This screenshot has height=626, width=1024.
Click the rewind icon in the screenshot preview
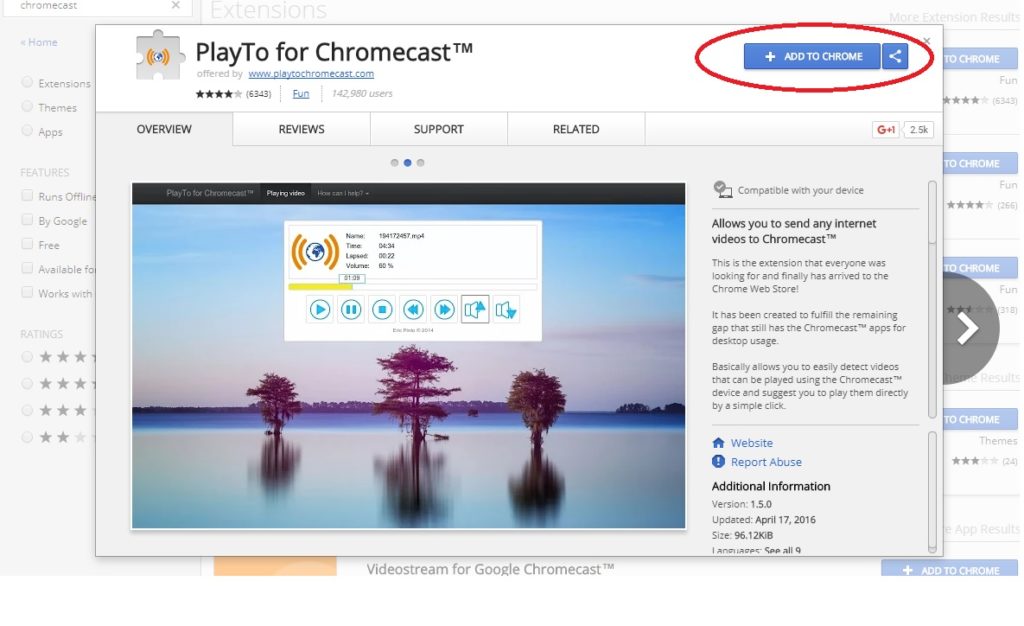pos(413,309)
